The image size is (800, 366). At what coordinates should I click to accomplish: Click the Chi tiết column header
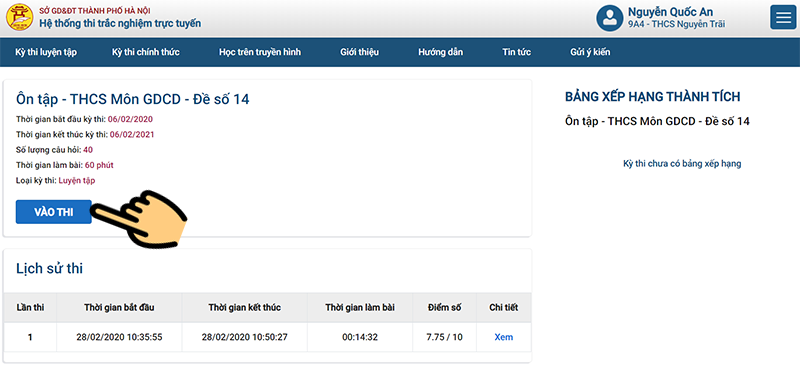(504, 307)
